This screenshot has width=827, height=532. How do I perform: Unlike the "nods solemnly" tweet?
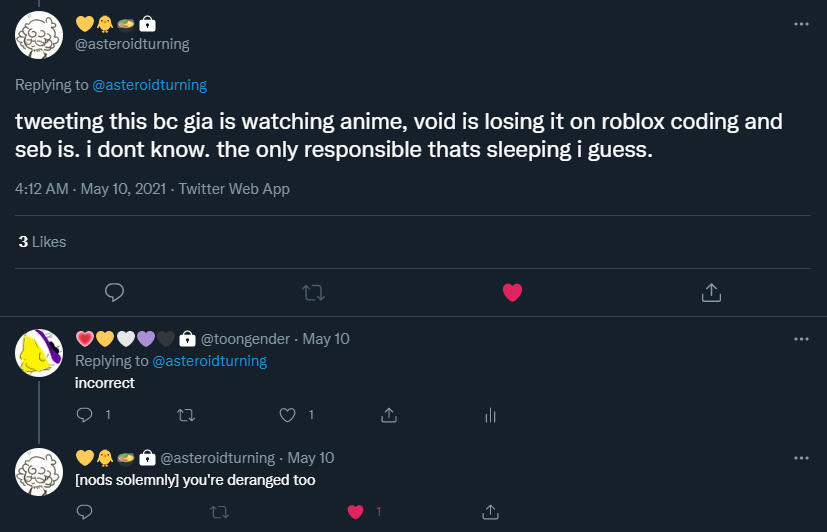point(354,512)
